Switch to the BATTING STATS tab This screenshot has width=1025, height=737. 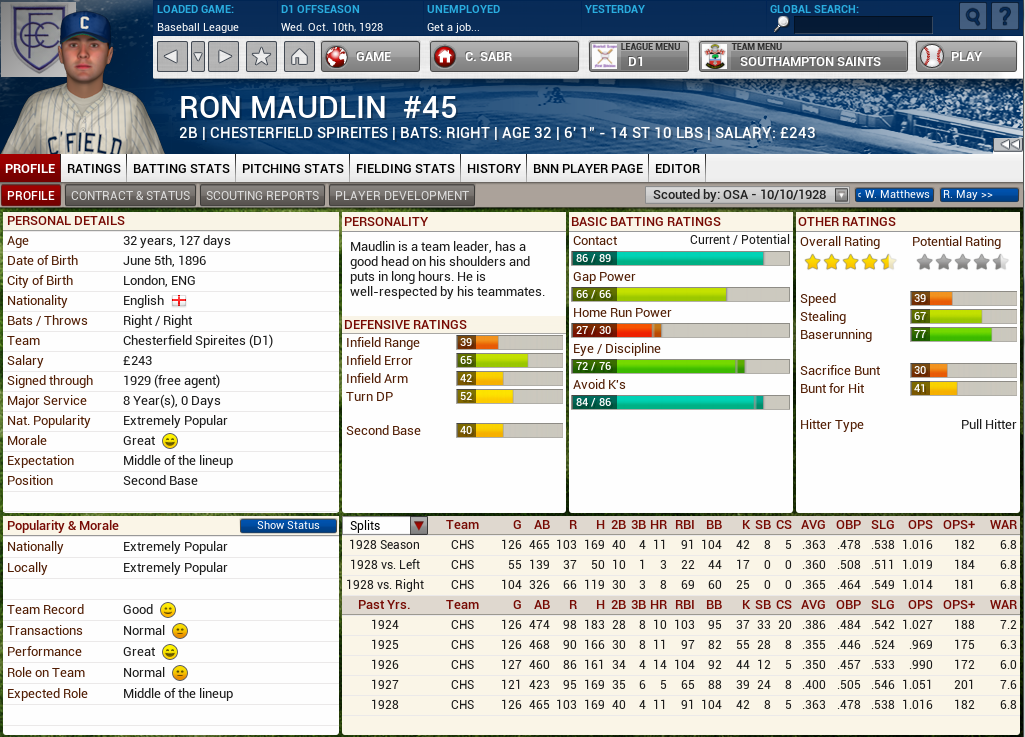[181, 168]
